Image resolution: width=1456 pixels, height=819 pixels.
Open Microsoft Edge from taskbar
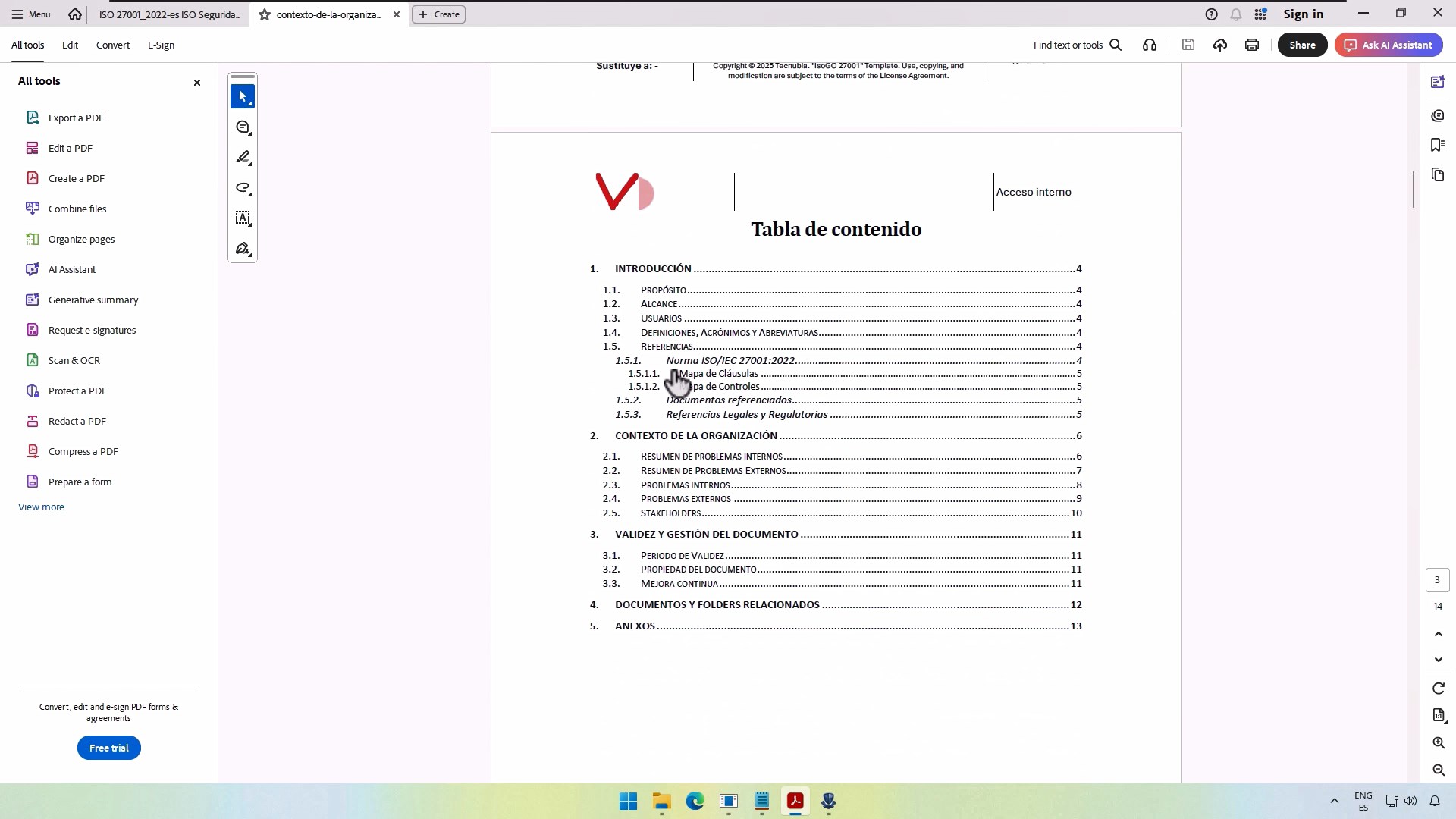pyautogui.click(x=695, y=801)
